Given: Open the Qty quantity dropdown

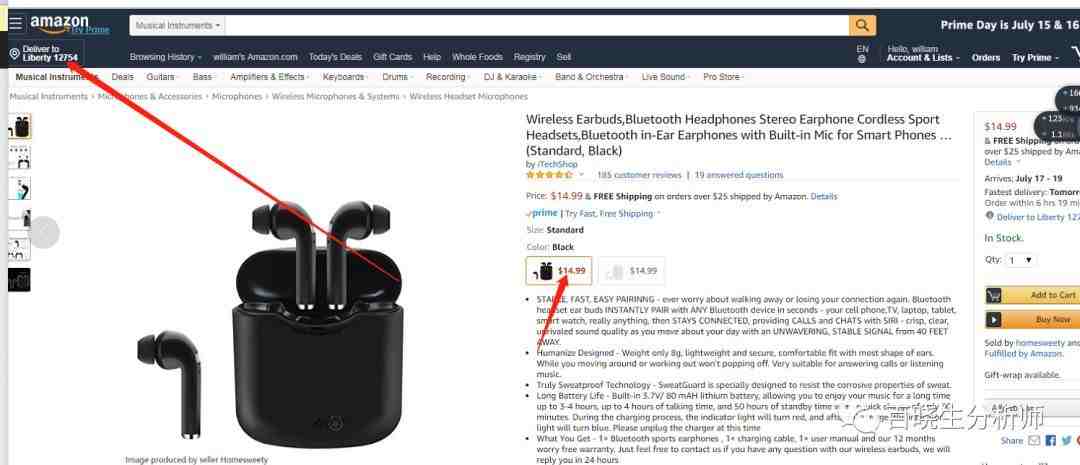Looking at the screenshot, I should [1021, 260].
